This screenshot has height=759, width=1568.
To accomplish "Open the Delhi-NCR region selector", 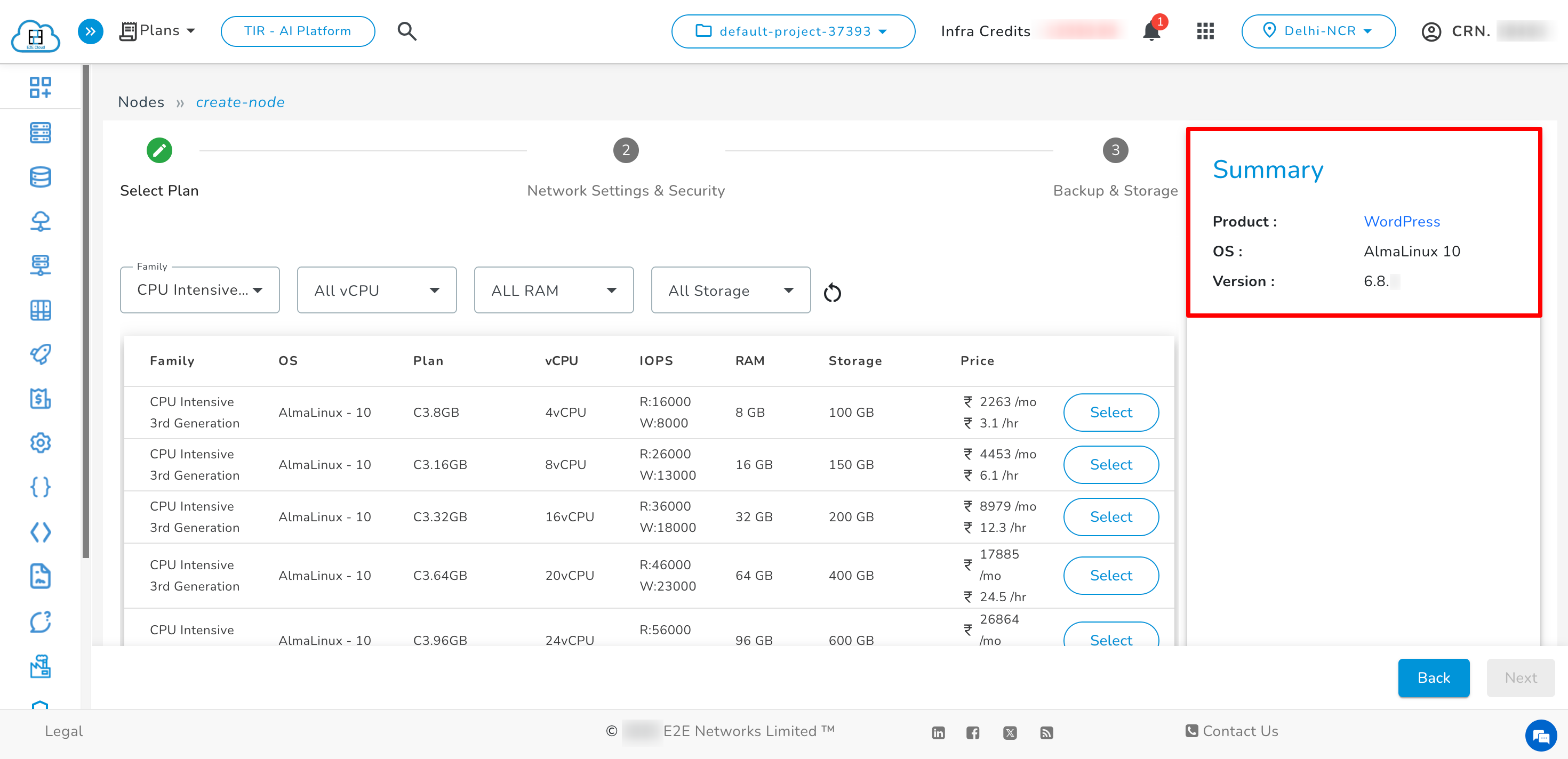I will 1318,31.
